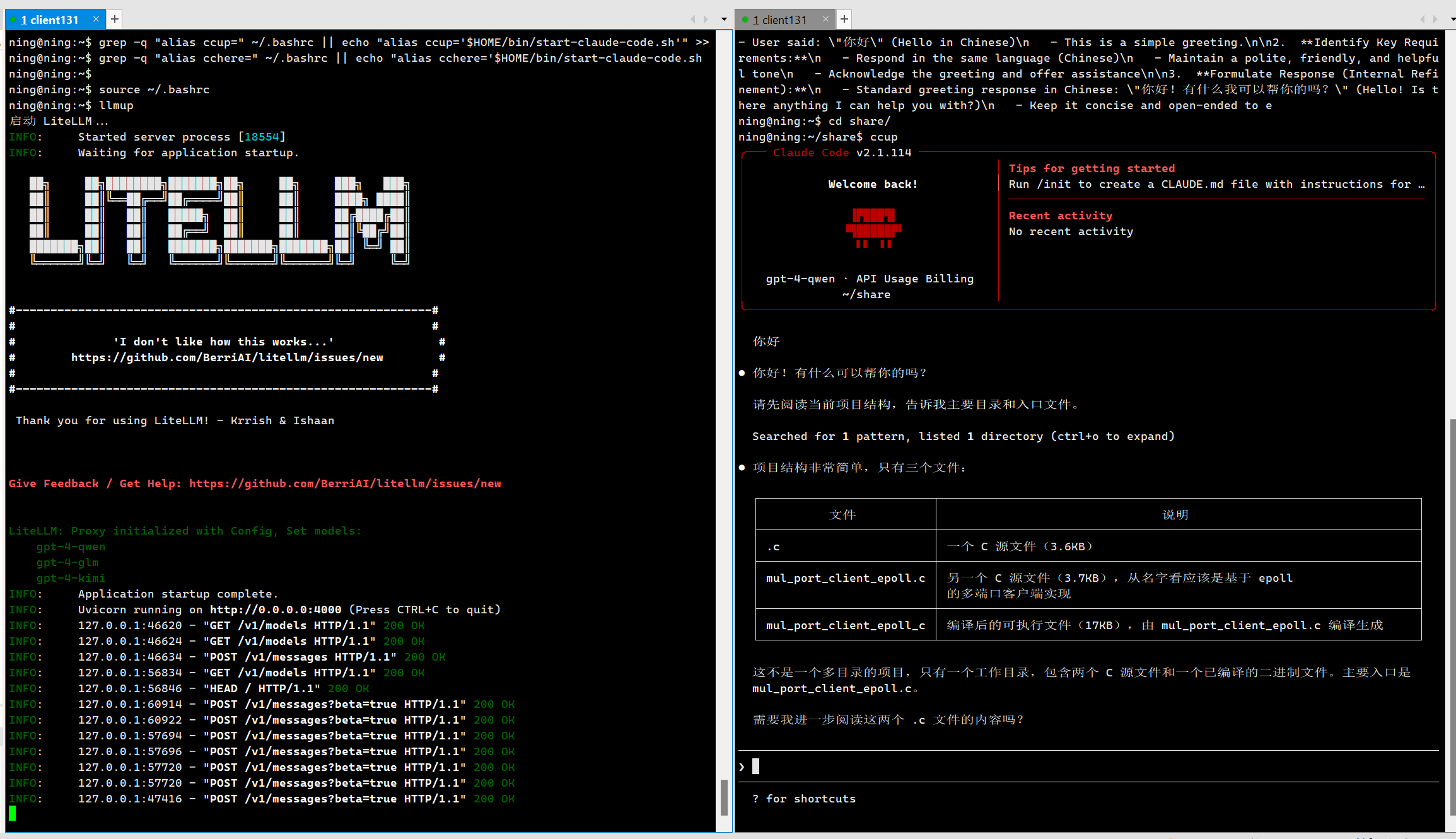
Task: Click the server process ID 18554
Action: (262, 137)
